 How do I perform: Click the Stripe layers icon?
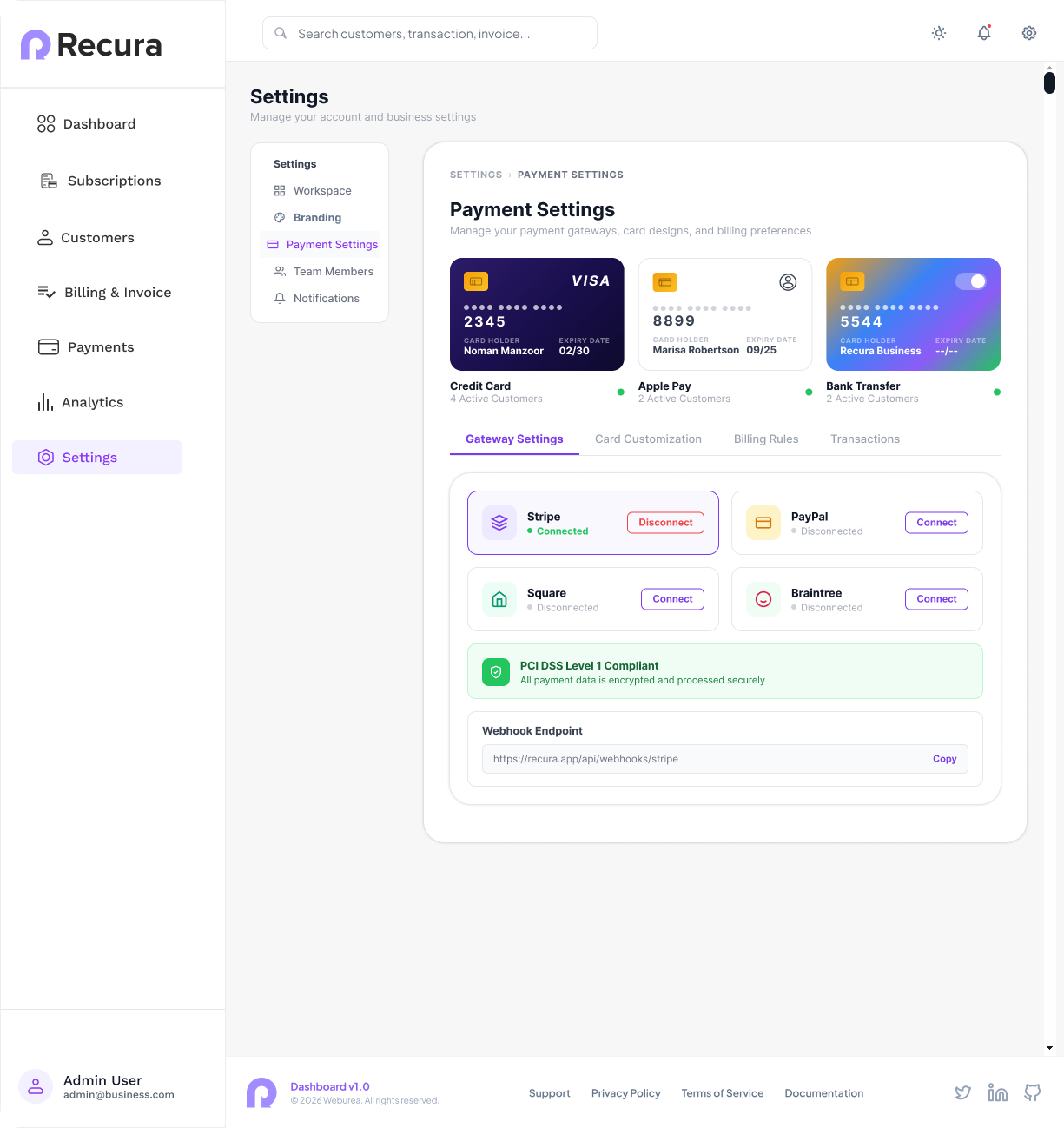click(x=499, y=523)
